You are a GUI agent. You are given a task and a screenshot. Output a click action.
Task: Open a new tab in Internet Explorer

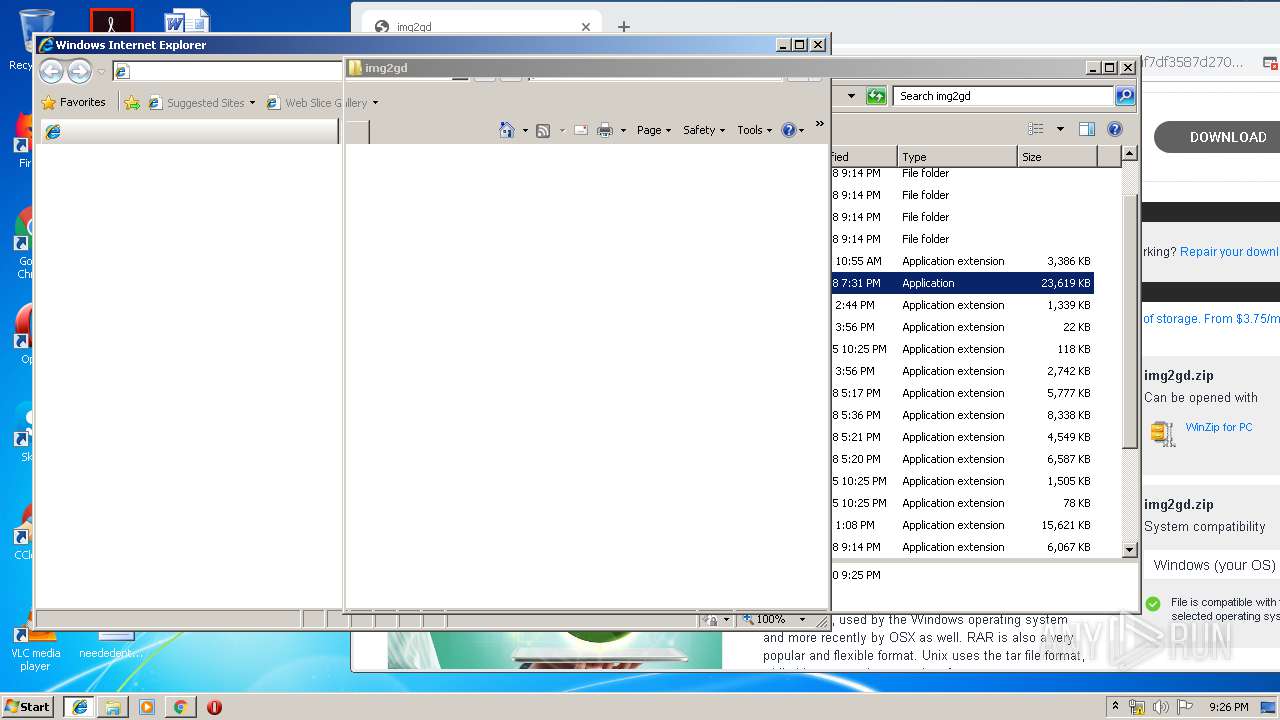356,131
